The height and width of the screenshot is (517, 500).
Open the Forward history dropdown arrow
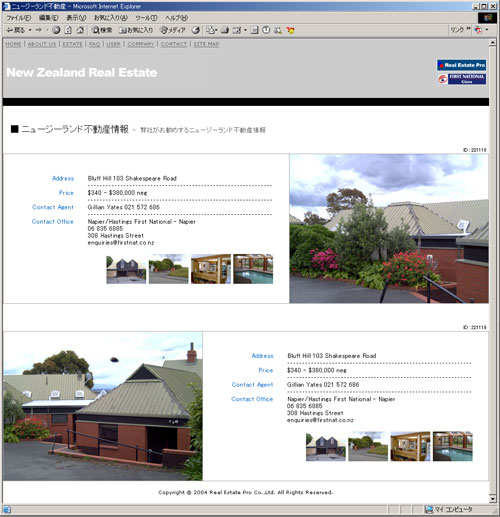click(47, 30)
